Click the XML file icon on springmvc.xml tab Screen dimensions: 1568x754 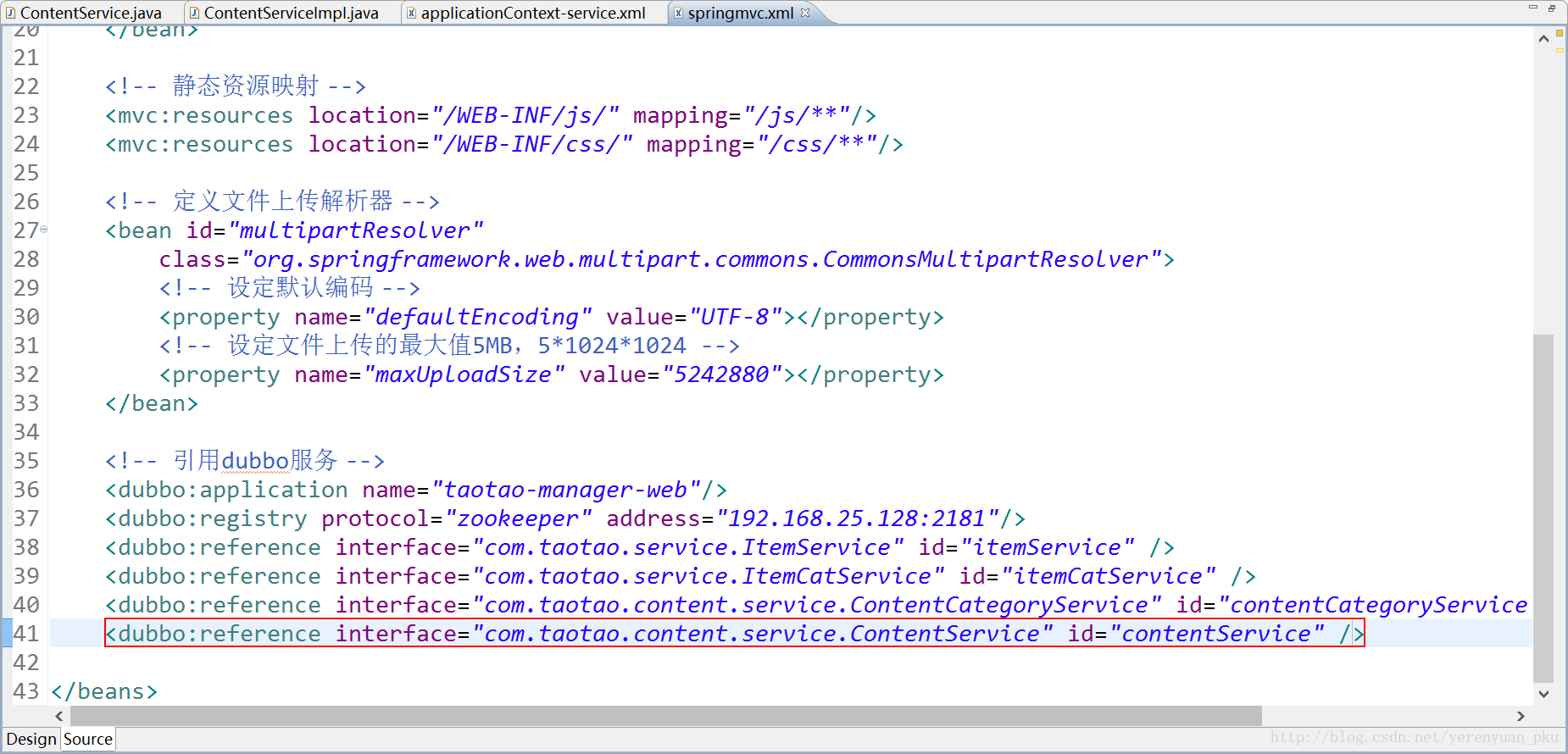pos(678,13)
